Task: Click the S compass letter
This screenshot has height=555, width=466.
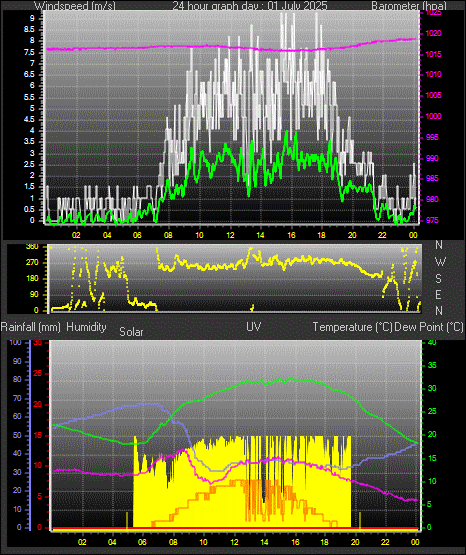Action: click(438, 279)
